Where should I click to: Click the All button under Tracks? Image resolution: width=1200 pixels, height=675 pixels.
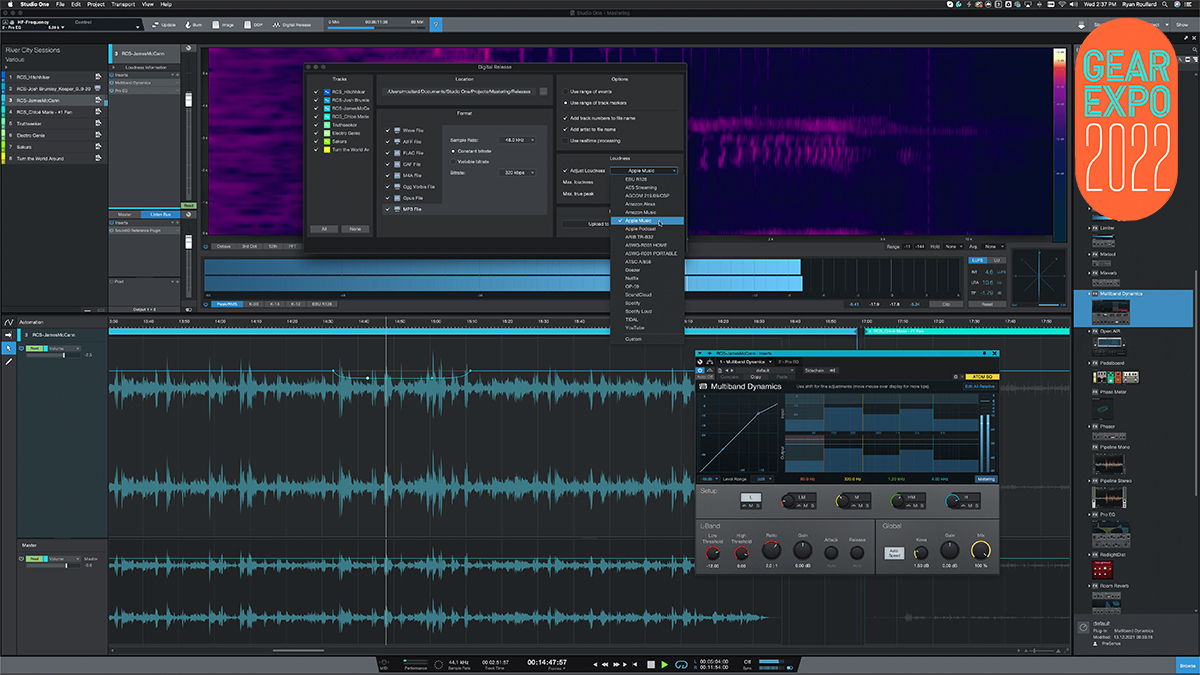click(x=322, y=228)
